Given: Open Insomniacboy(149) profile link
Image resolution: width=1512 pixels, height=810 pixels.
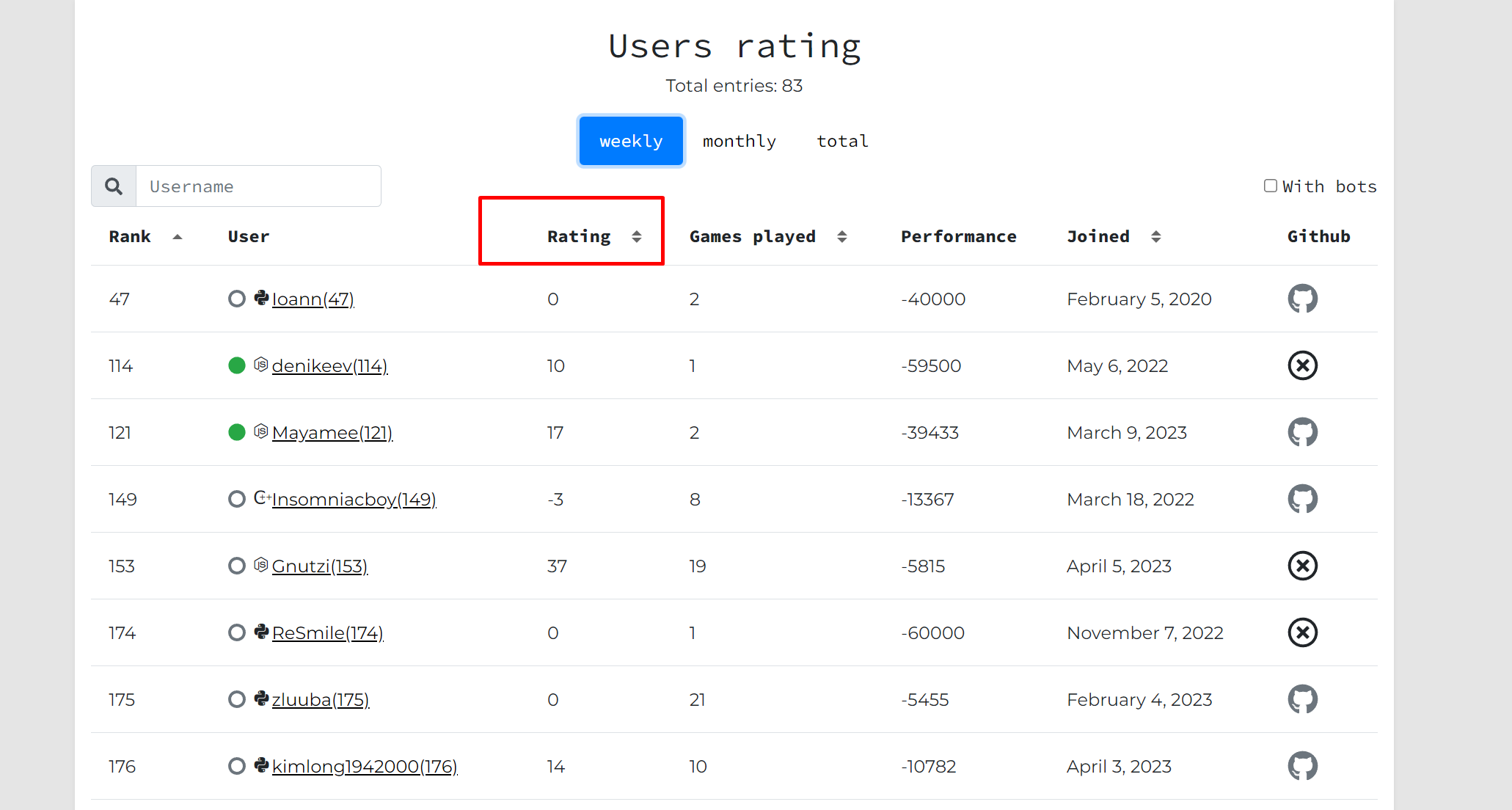Looking at the screenshot, I should [x=354, y=499].
